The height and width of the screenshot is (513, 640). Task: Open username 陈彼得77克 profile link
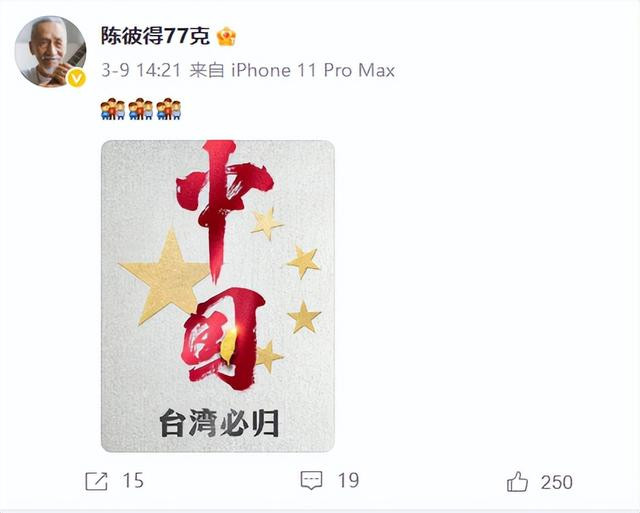[x=155, y=36]
